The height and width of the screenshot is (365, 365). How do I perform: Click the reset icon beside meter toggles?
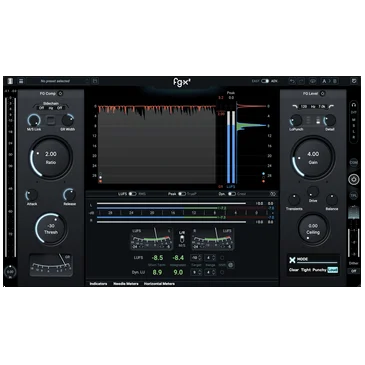273,194
